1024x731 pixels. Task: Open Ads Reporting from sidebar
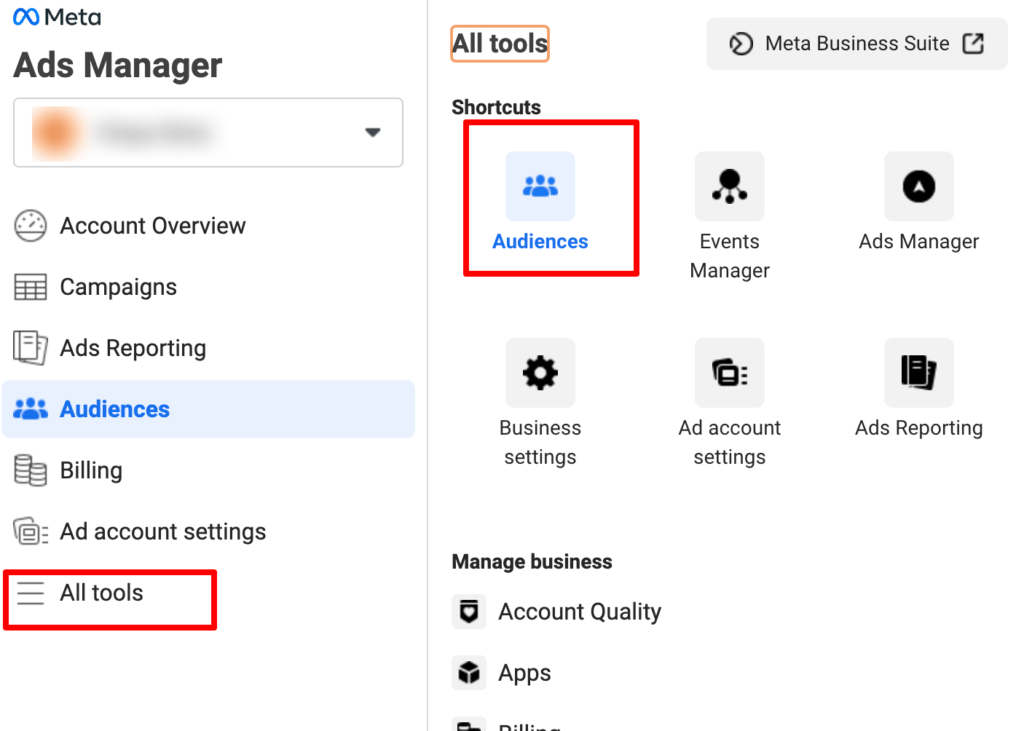(x=133, y=348)
